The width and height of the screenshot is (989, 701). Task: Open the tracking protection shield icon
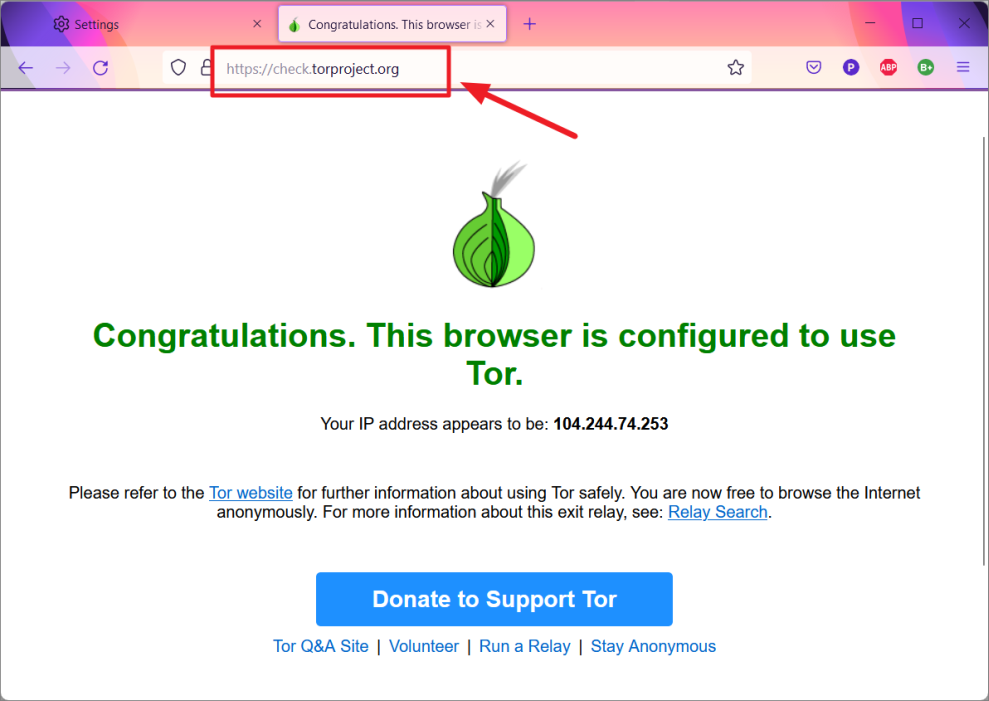[178, 68]
